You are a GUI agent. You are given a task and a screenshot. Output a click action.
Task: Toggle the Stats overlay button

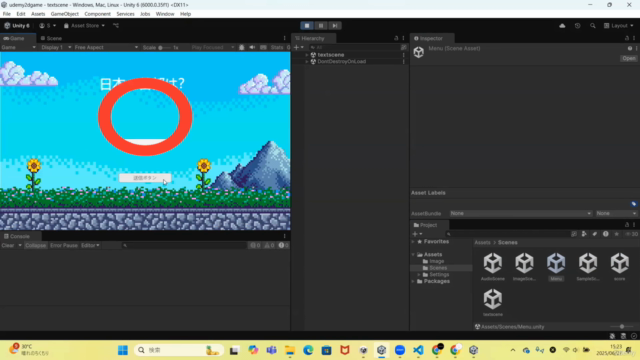(x=277, y=47)
